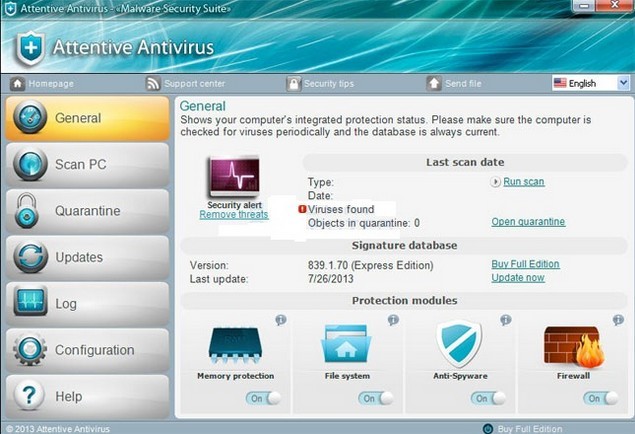Click the Anti-Spyware shield icon
The width and height of the screenshot is (635, 434).
point(459,343)
